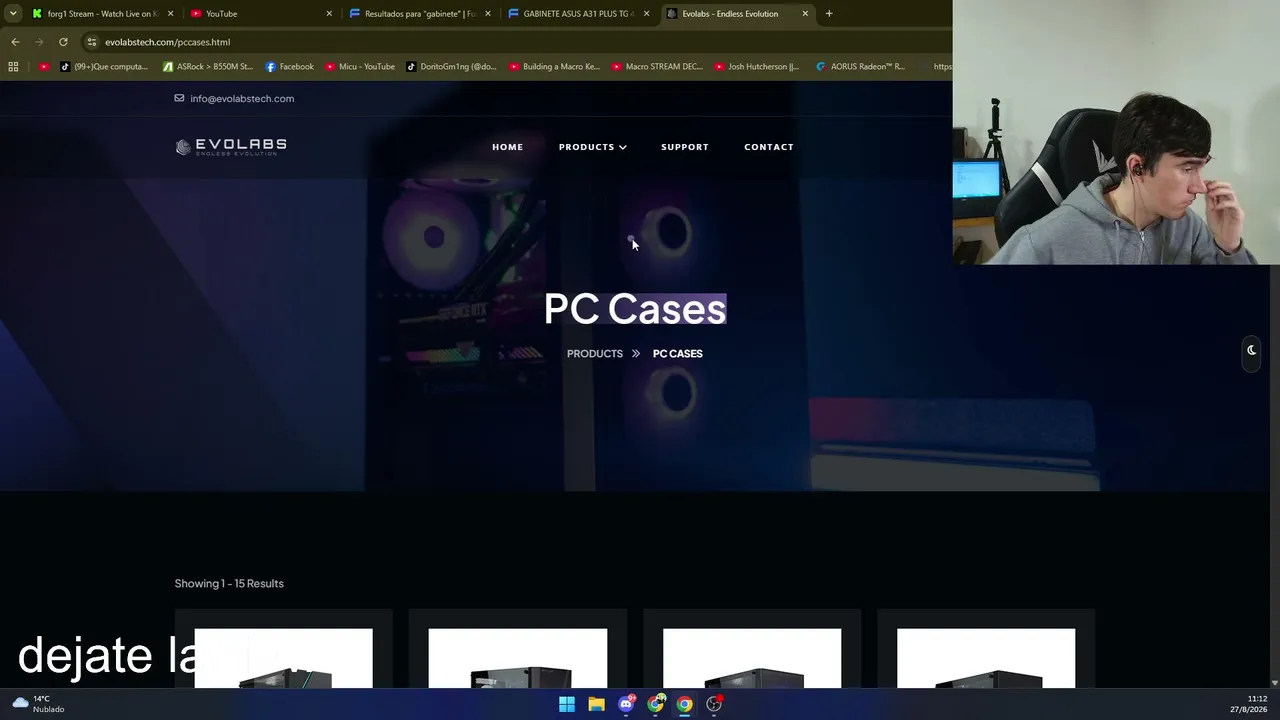Open the CONTACT menu item
1280x720 pixels.
coord(769,147)
